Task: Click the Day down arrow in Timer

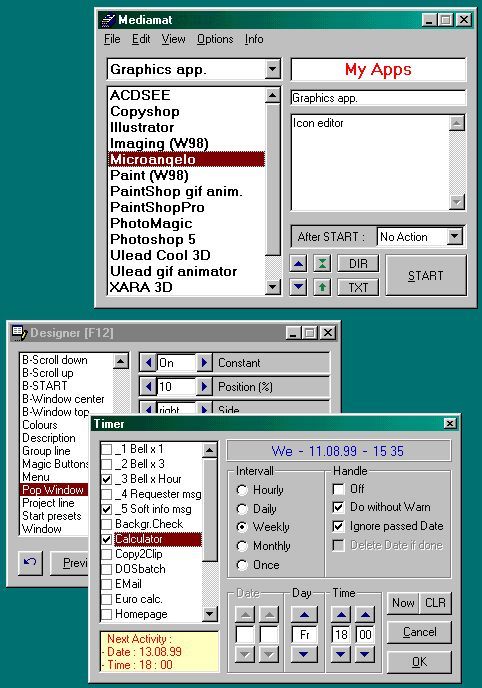Action: (x=304, y=654)
